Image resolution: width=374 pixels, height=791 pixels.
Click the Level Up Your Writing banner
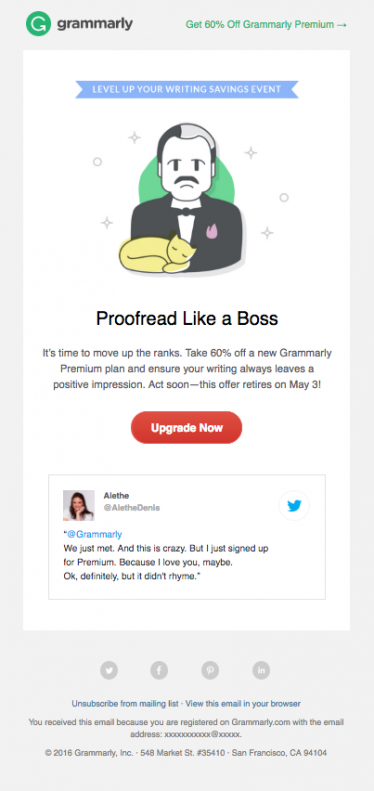(187, 89)
